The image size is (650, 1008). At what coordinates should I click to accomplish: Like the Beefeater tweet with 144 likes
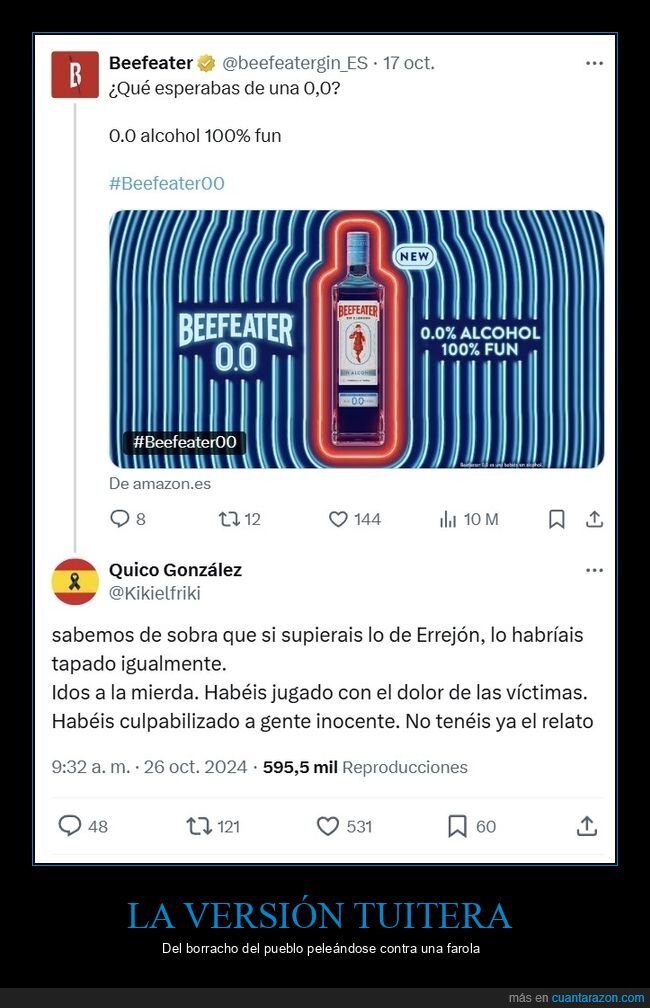click(338, 519)
